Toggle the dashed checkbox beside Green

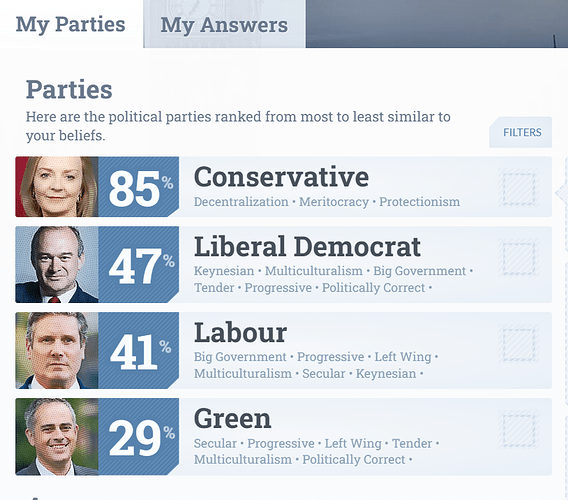[519, 430]
